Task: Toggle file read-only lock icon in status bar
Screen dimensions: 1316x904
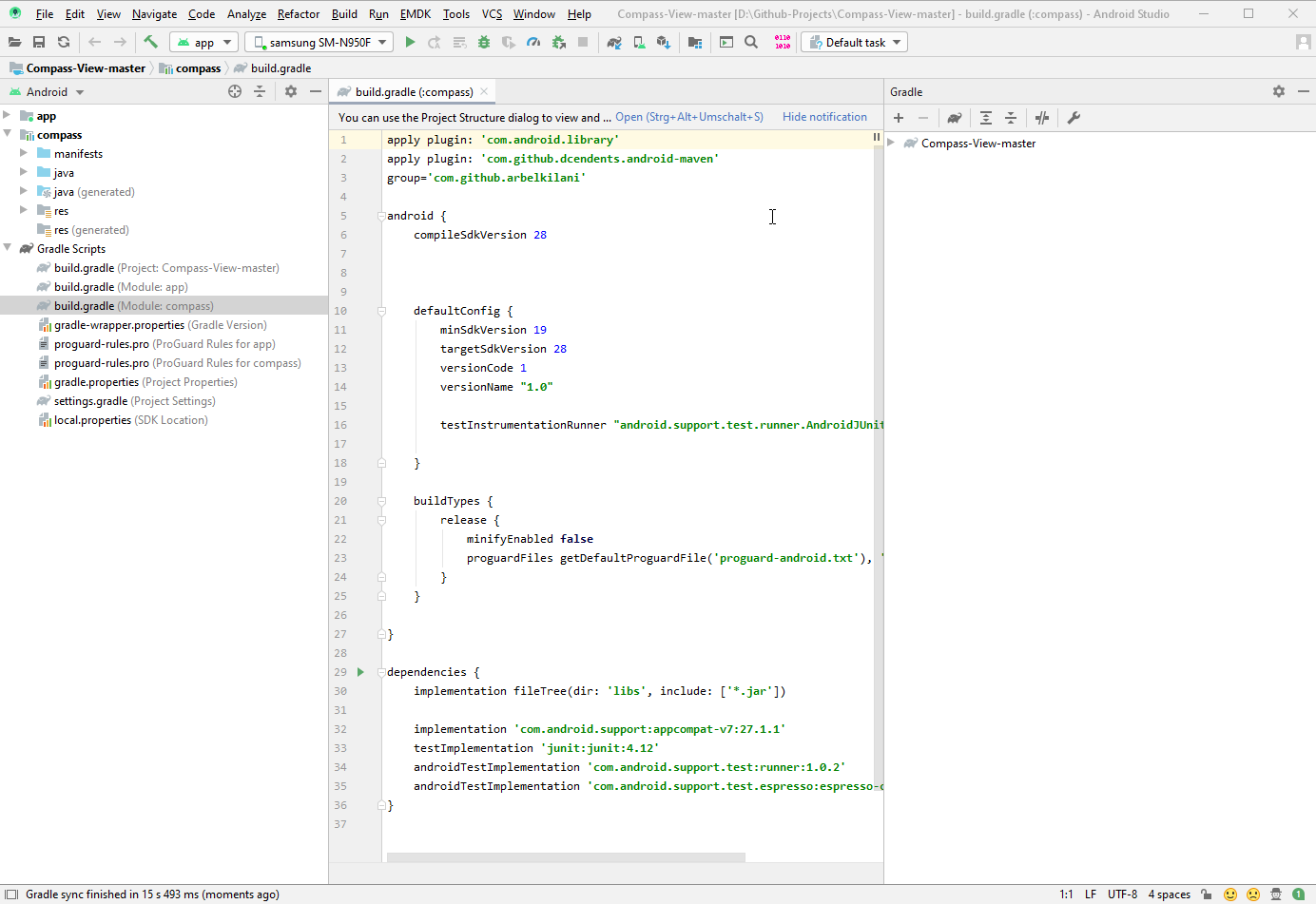Action: [x=1206, y=894]
